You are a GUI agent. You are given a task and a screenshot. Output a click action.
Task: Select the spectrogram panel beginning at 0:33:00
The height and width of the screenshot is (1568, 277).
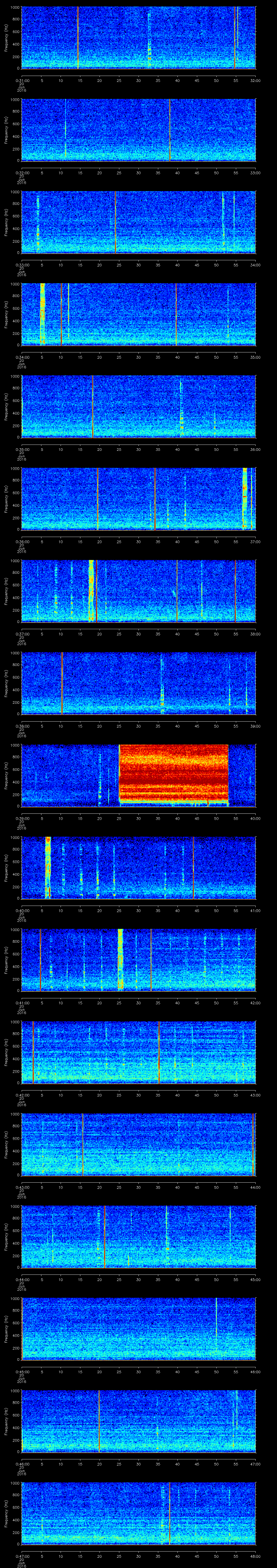[x=138, y=222]
